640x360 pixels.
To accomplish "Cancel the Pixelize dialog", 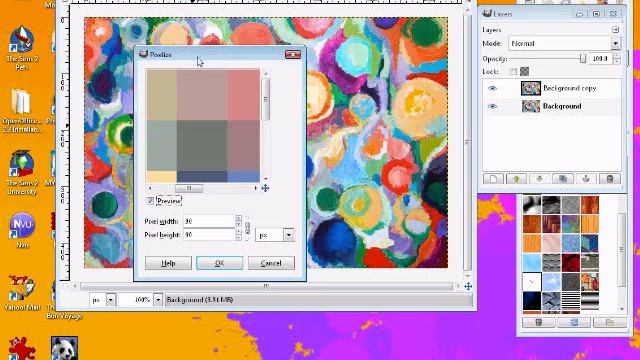I will [x=271, y=263].
